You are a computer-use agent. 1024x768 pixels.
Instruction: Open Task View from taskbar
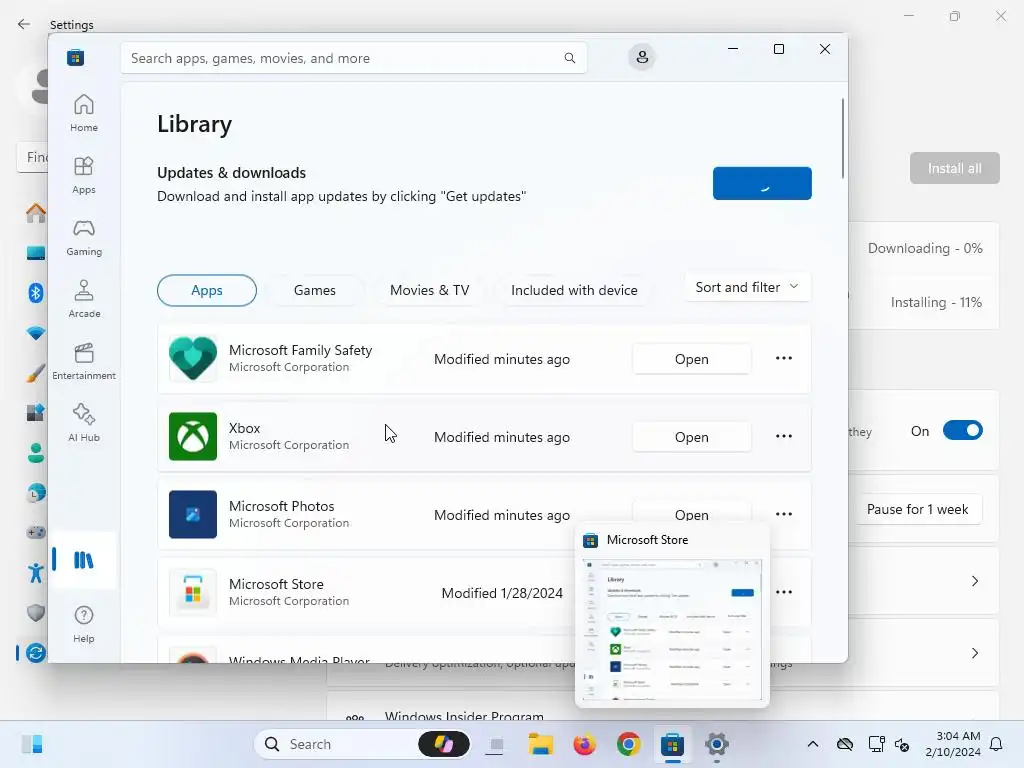pos(496,744)
